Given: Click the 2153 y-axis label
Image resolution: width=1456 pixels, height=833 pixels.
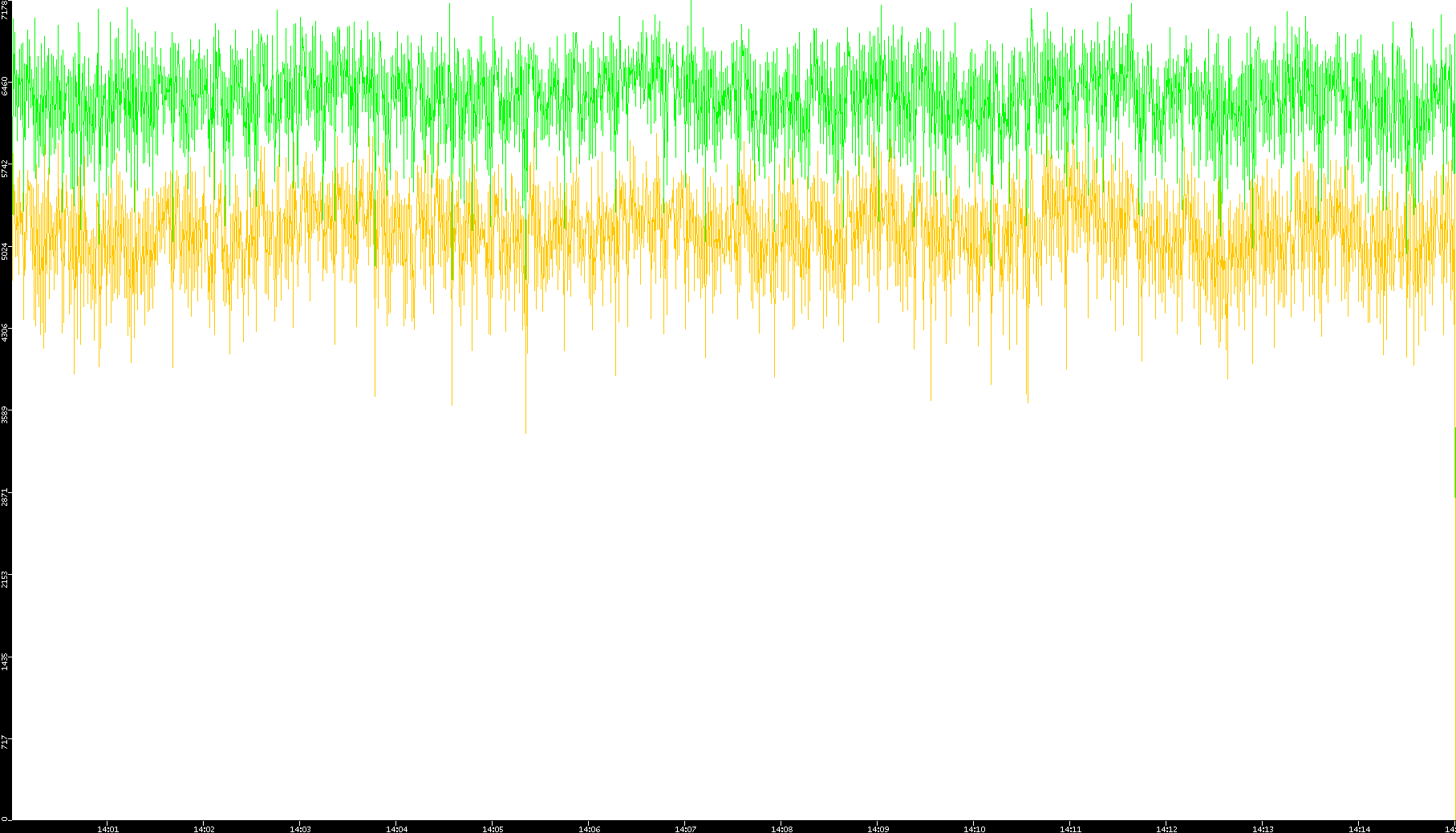Looking at the screenshot, I should tap(5, 580).
